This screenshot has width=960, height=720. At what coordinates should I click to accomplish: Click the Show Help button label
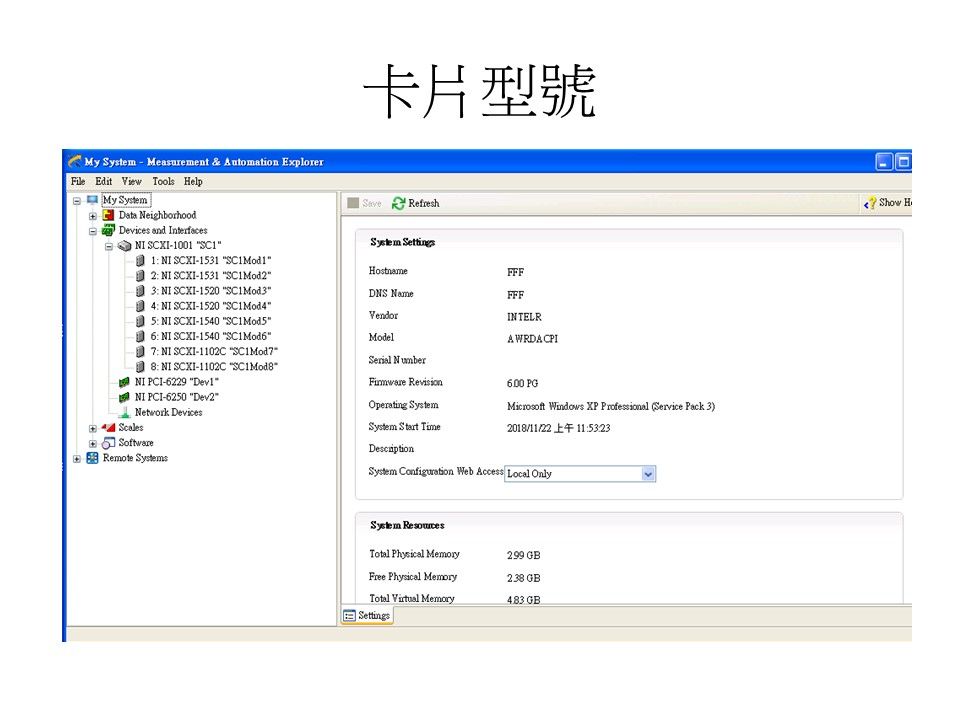[x=895, y=203]
